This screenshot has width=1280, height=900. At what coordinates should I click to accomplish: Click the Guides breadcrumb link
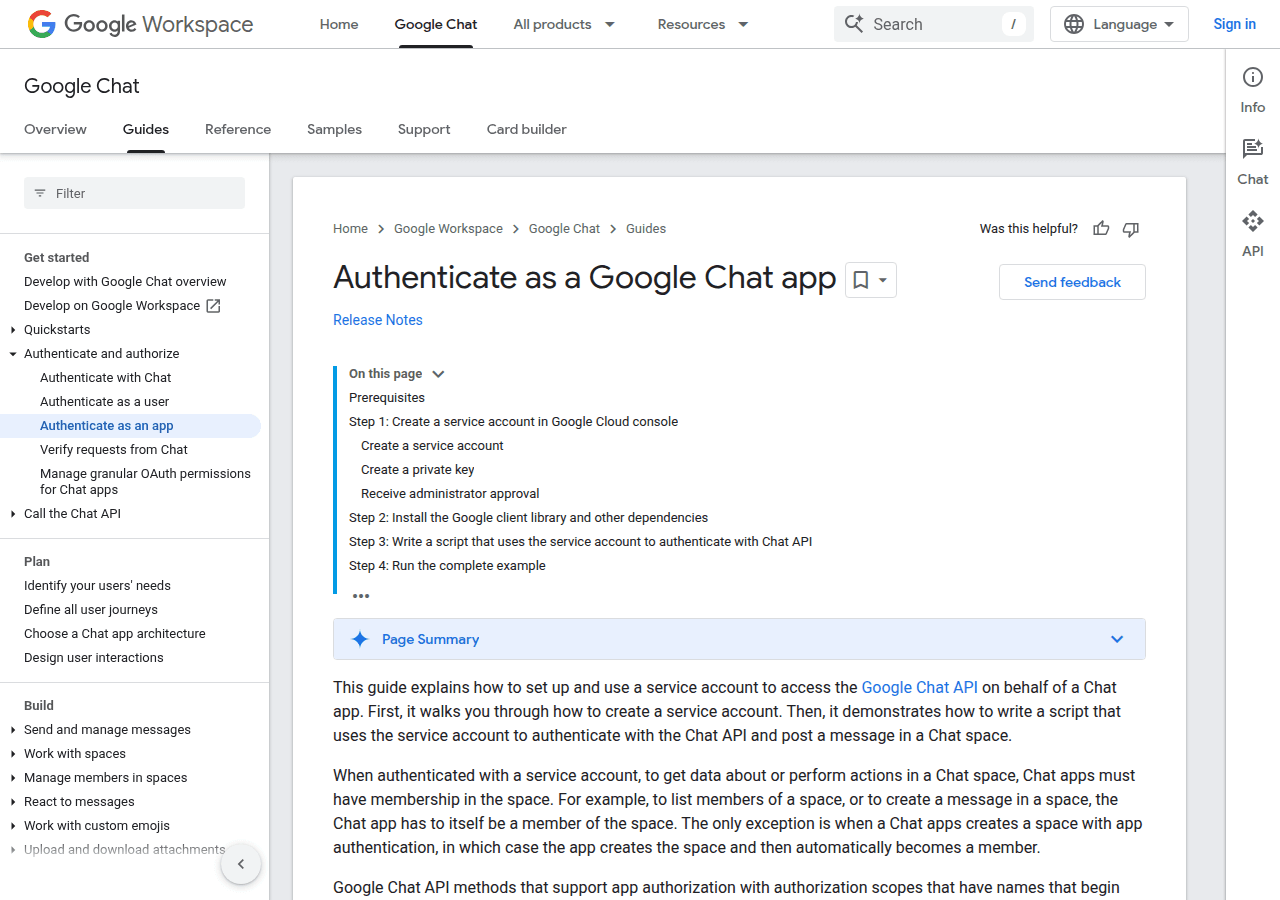coord(646,229)
